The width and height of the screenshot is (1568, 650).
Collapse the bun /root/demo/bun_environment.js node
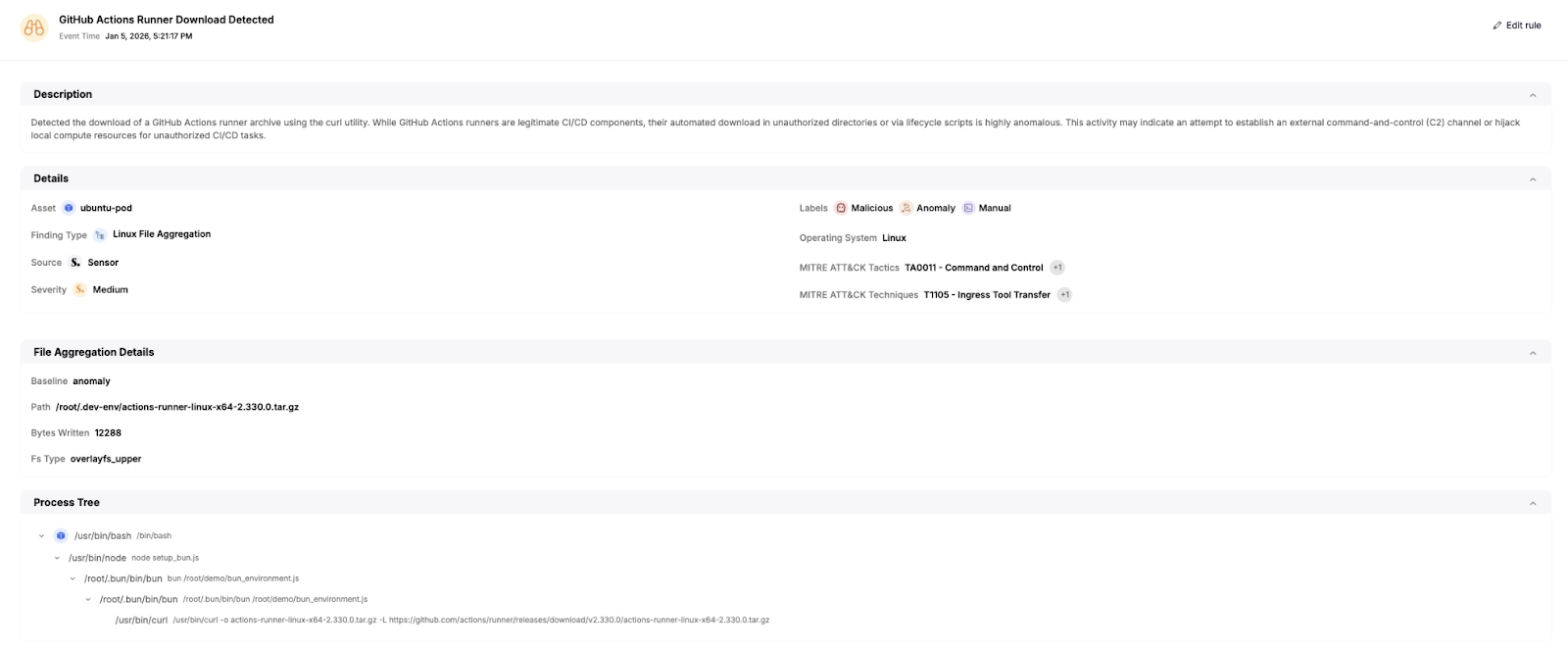tap(73, 578)
